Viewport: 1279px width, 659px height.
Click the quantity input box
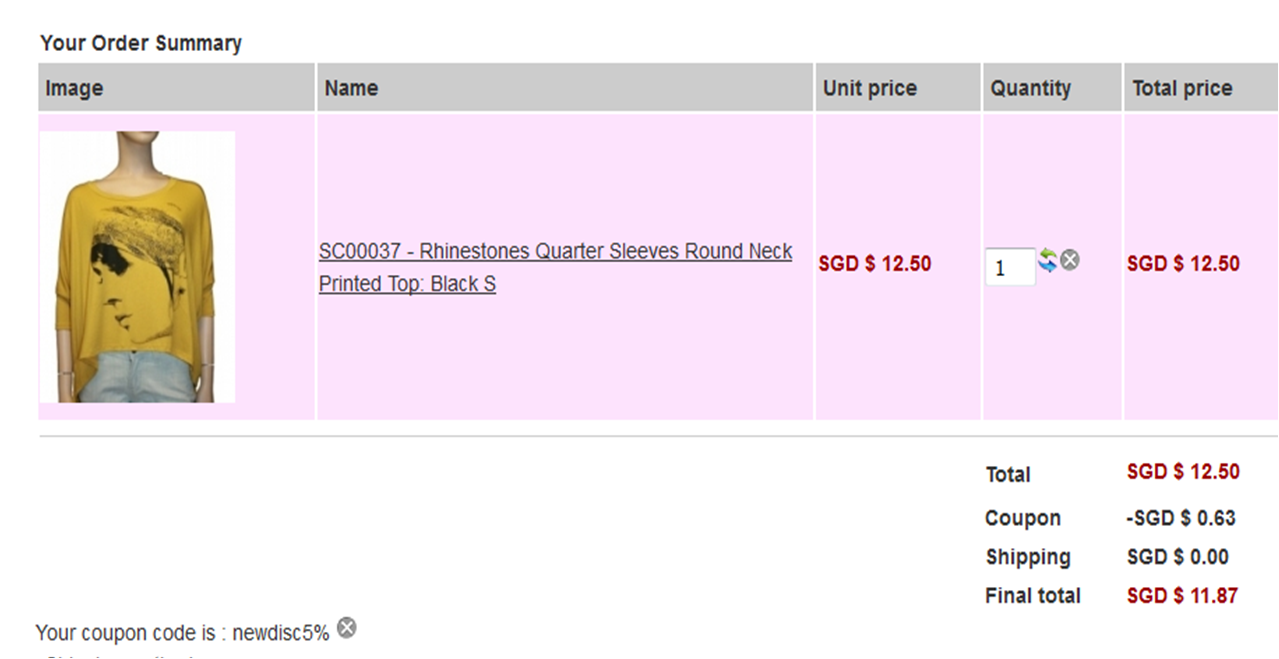[x=1010, y=267]
